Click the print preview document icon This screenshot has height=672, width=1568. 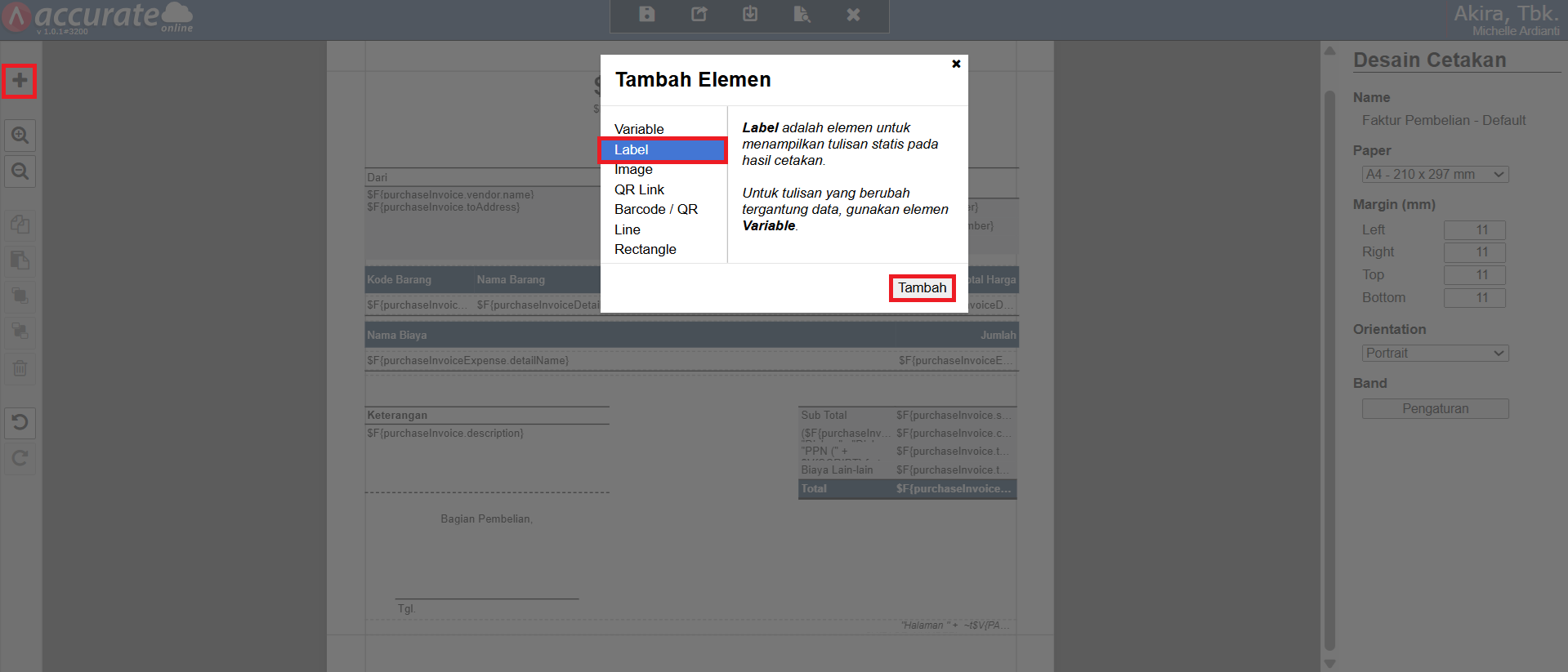(802, 15)
